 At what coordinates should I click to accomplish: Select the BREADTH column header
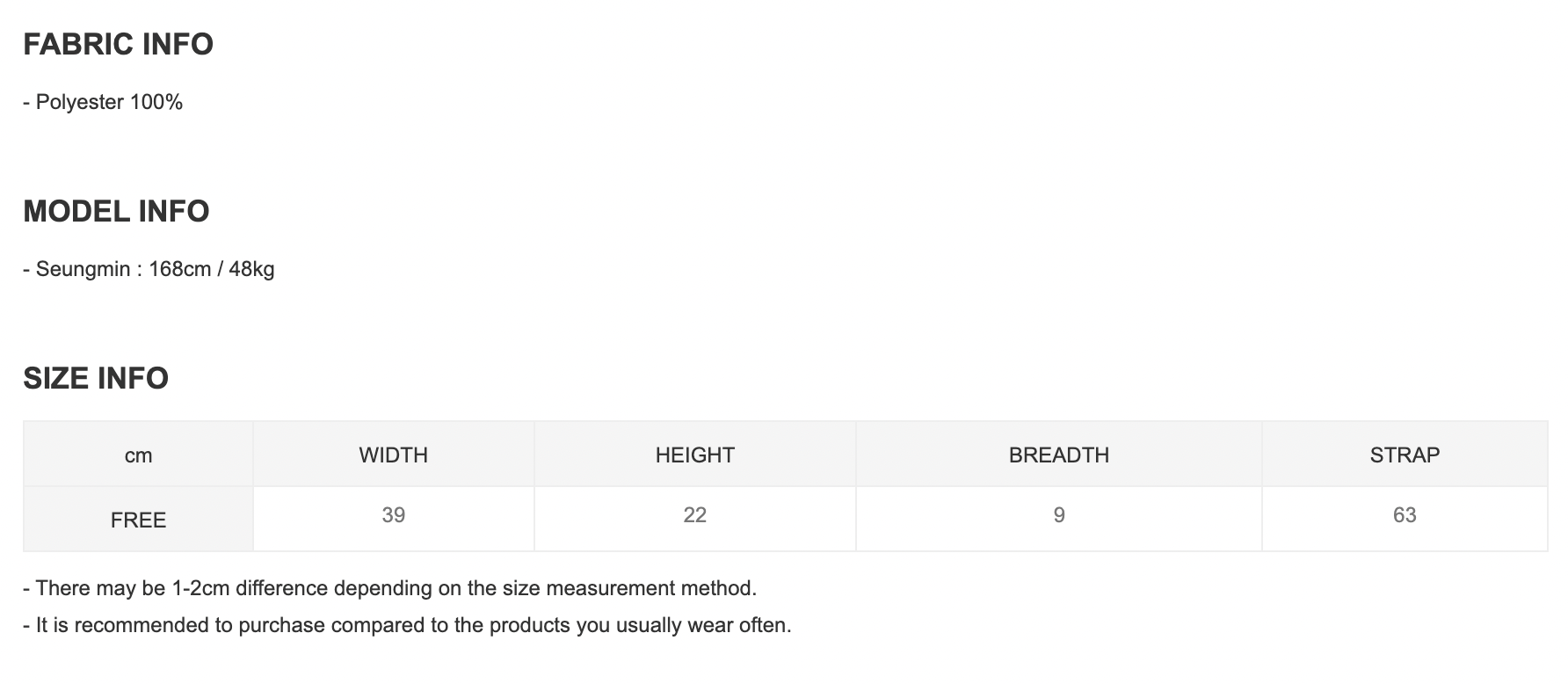[1058, 455]
